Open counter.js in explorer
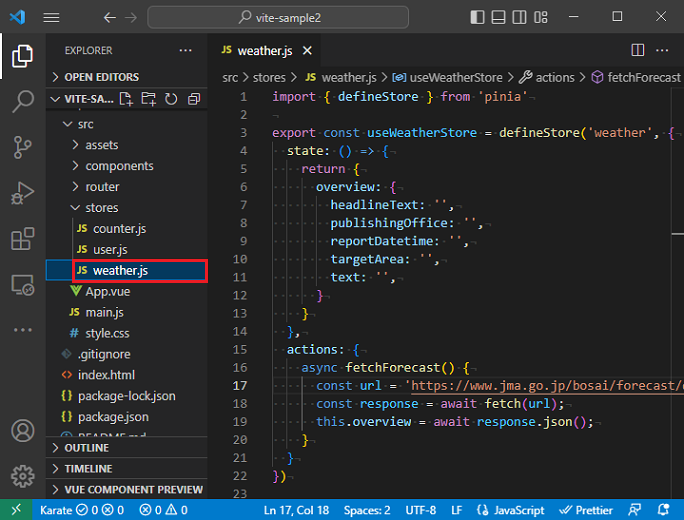684x520 pixels. click(x=127, y=229)
